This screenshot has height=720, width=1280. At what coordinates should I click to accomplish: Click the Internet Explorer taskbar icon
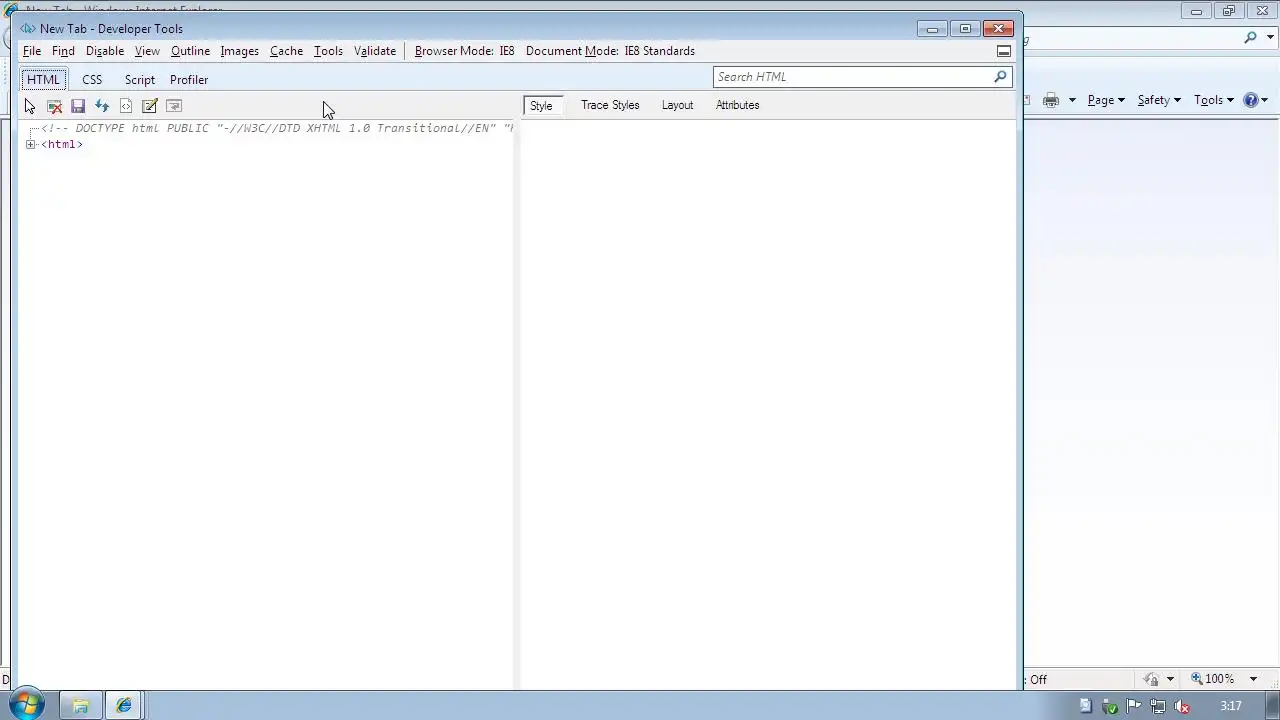tap(124, 706)
